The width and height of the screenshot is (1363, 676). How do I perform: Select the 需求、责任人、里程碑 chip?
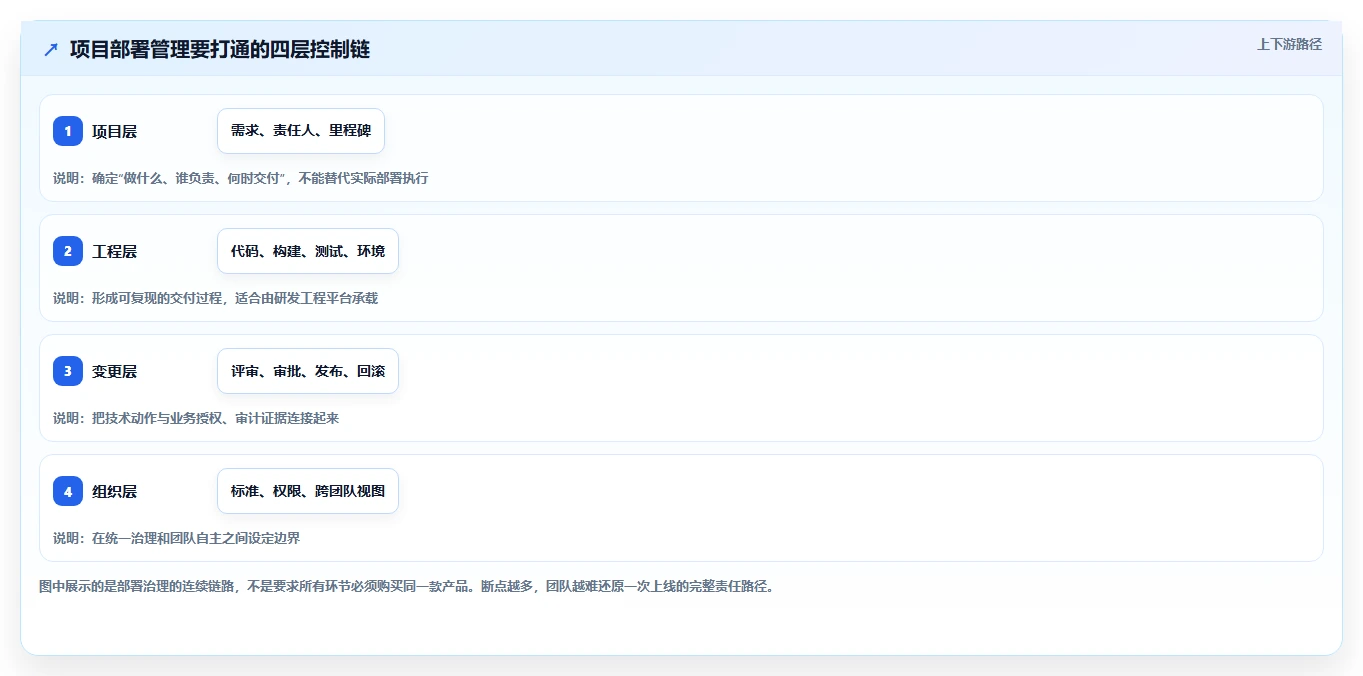tap(301, 131)
